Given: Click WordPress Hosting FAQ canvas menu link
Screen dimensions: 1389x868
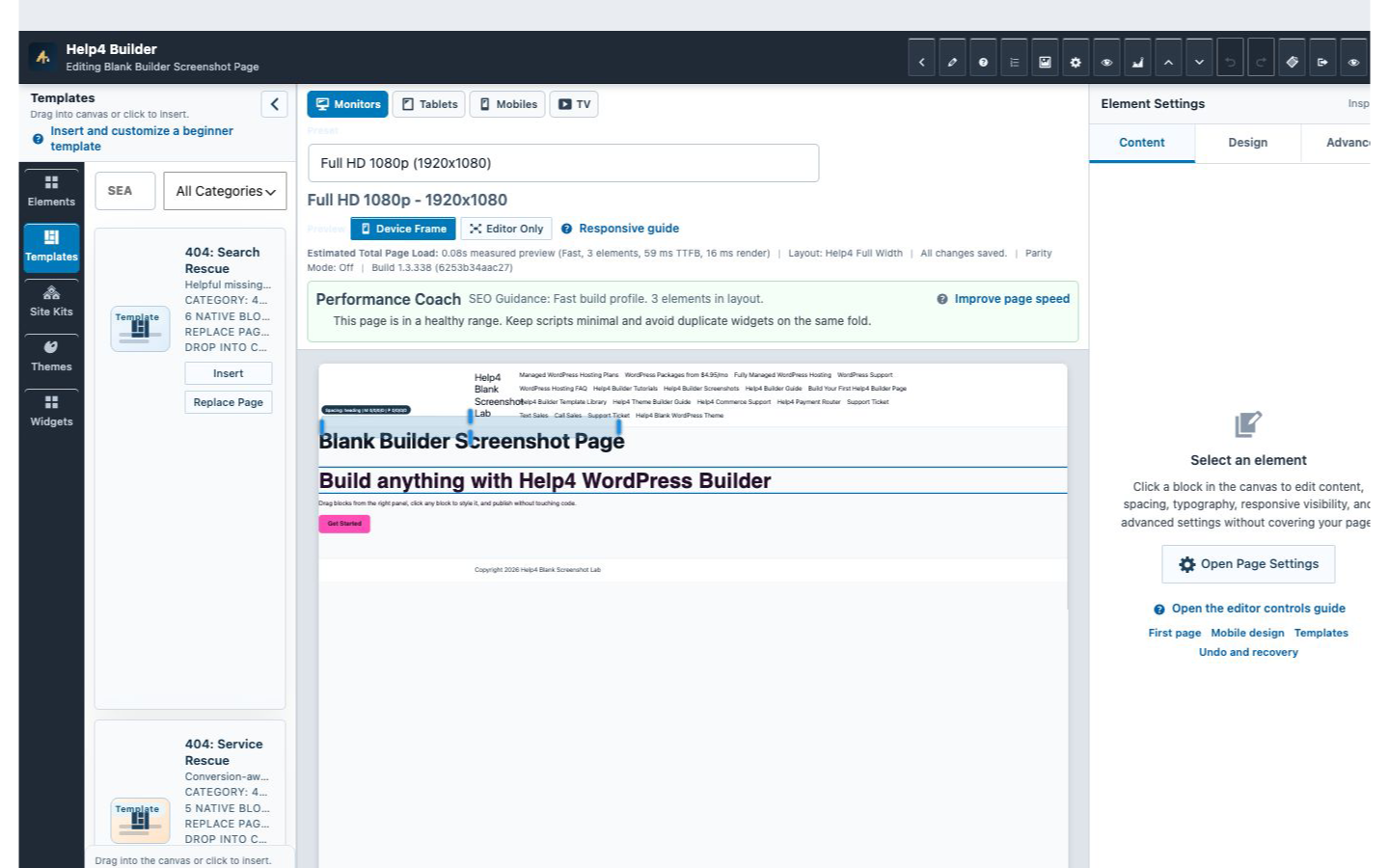Looking at the screenshot, I should [x=553, y=389].
